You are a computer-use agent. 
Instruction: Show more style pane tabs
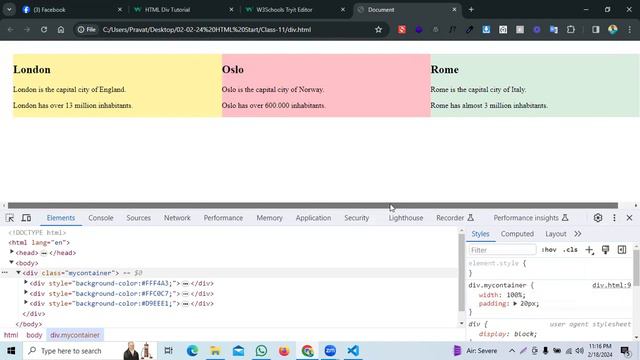578,234
